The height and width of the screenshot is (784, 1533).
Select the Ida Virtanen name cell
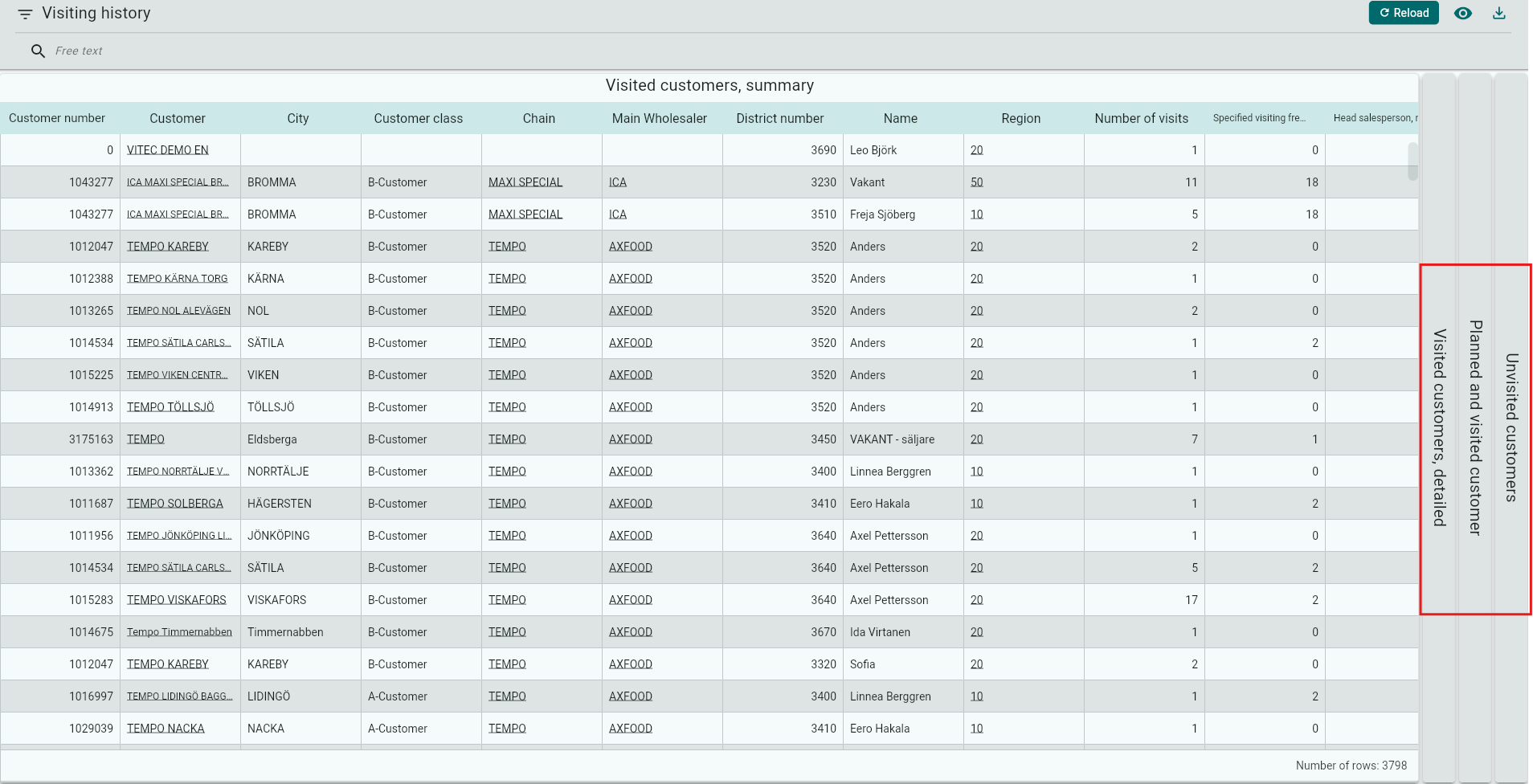[x=903, y=632]
